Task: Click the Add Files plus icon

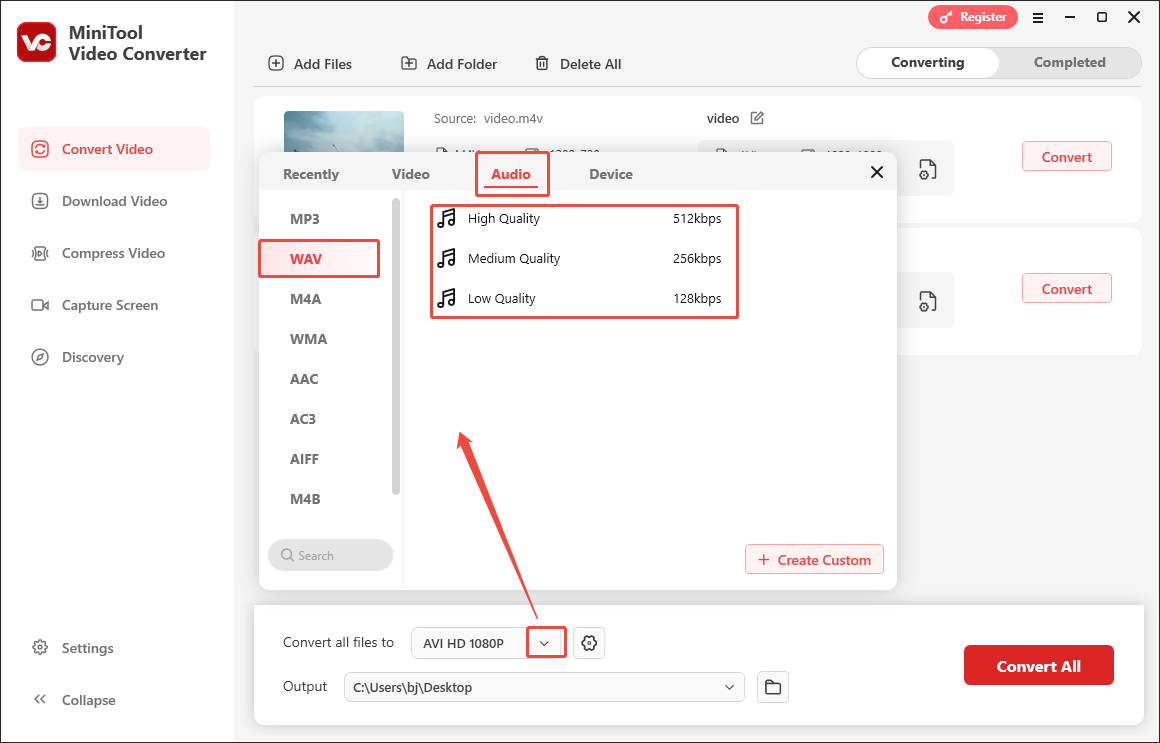Action: (x=276, y=63)
